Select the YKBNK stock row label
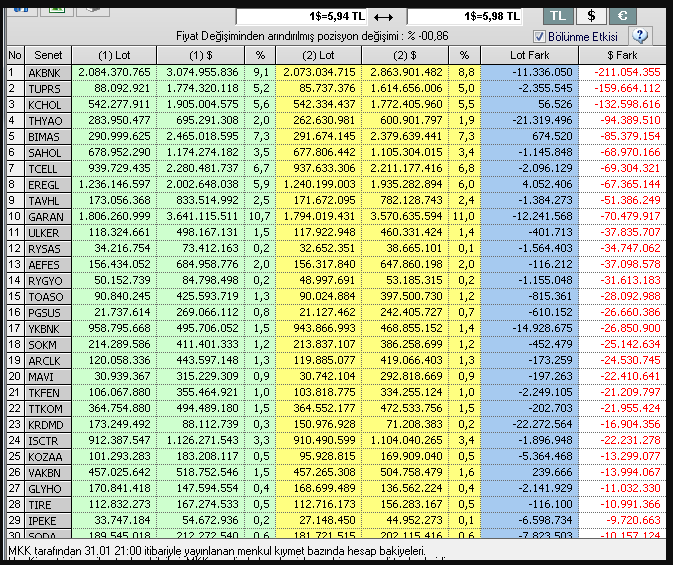The height and width of the screenshot is (565, 673). (x=48, y=329)
